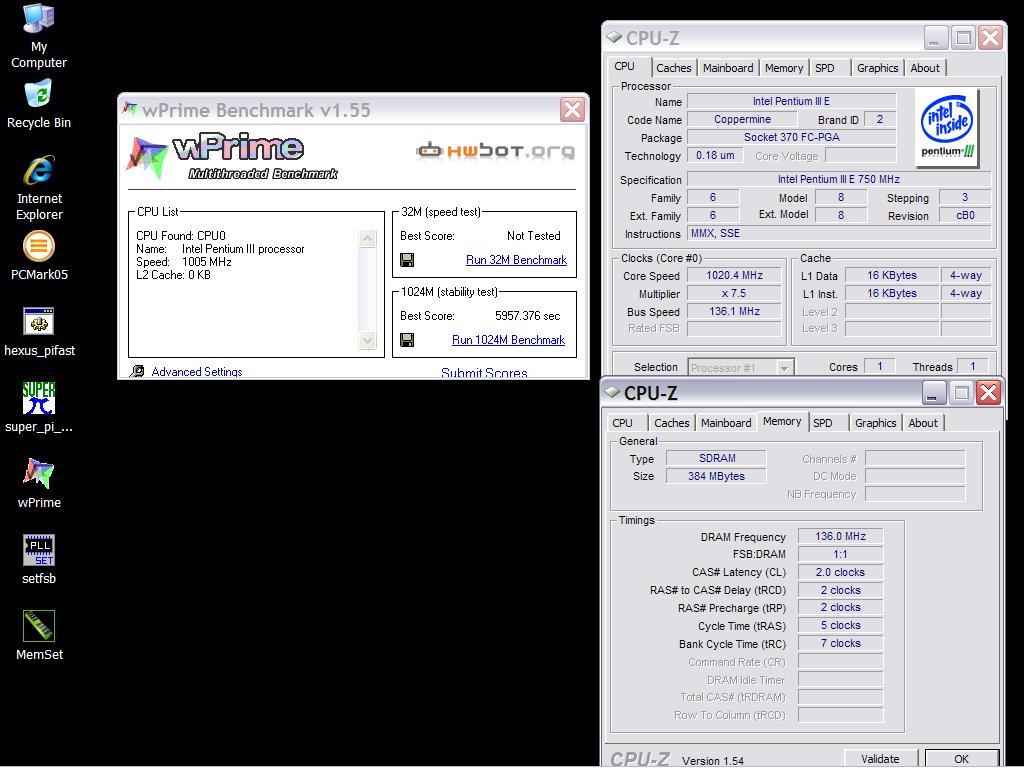
Task: Click Specification field Intel Pentium III E 750 MHz
Action: (839, 180)
